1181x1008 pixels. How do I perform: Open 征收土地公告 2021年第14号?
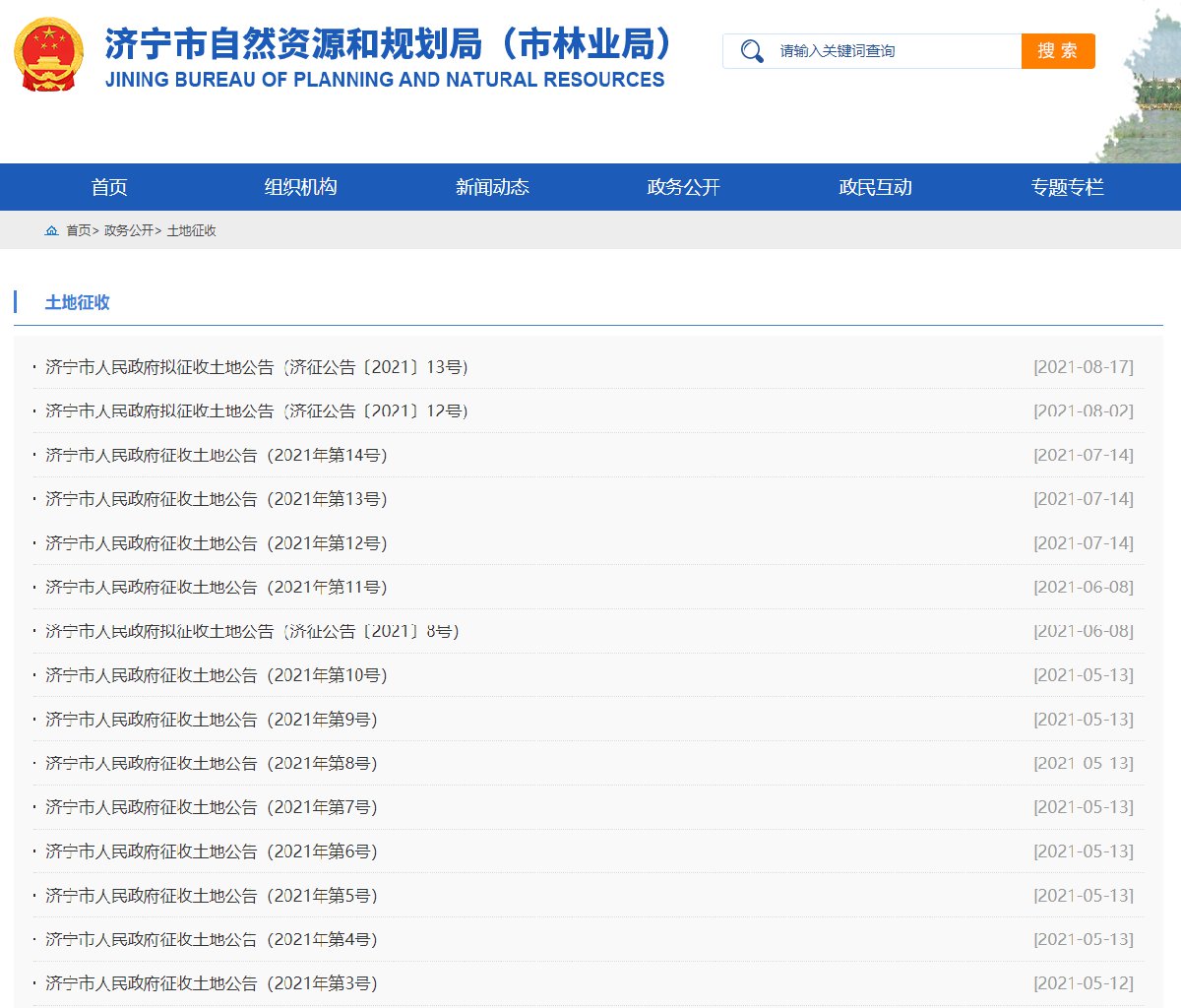click(x=217, y=455)
